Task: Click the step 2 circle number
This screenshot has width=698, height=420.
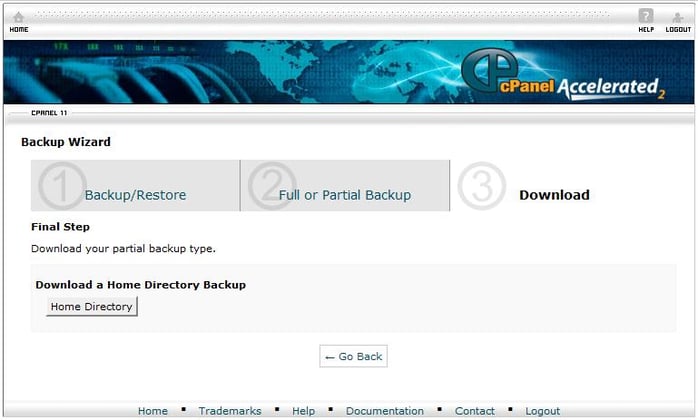Action: click(272, 186)
